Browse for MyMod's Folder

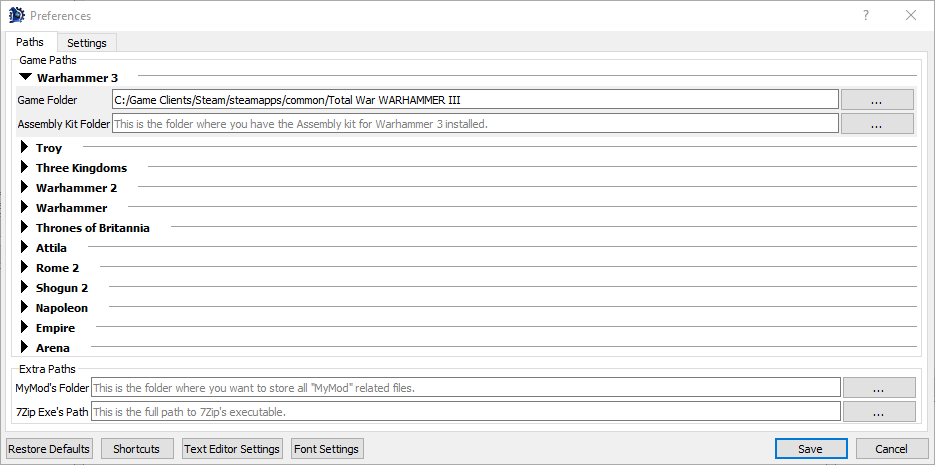tap(879, 387)
